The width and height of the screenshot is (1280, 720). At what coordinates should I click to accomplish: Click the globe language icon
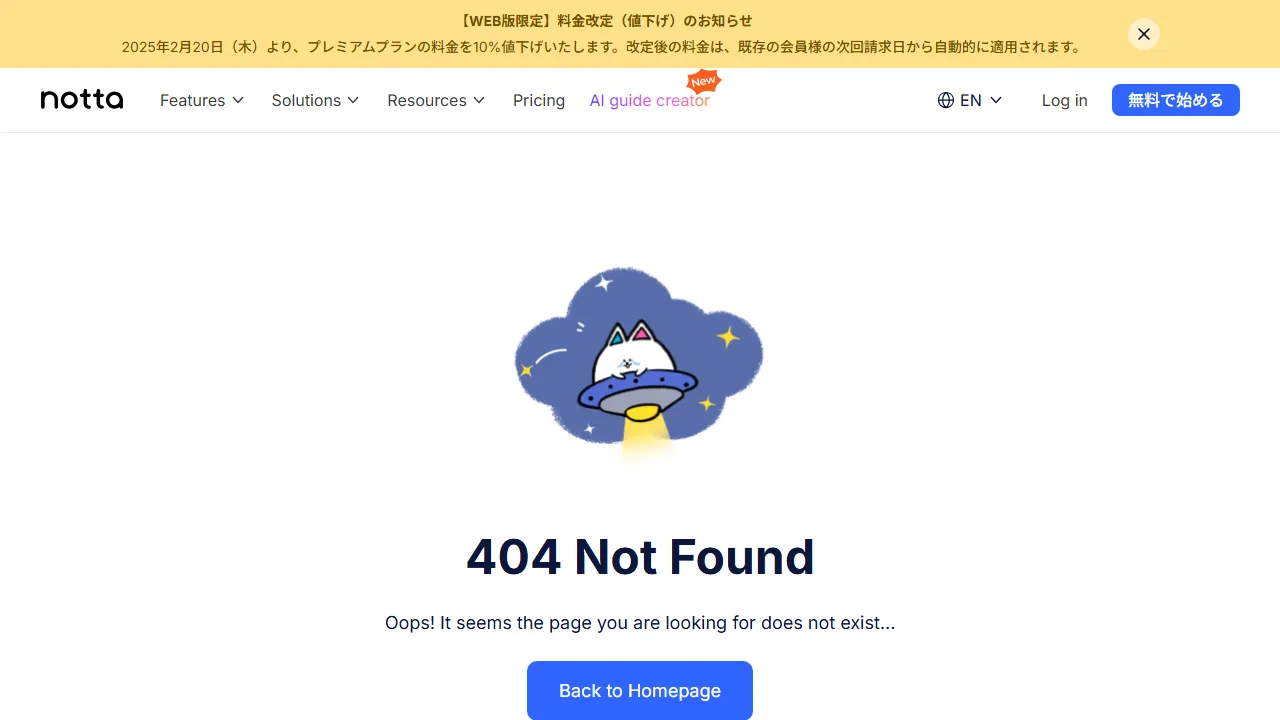946,100
